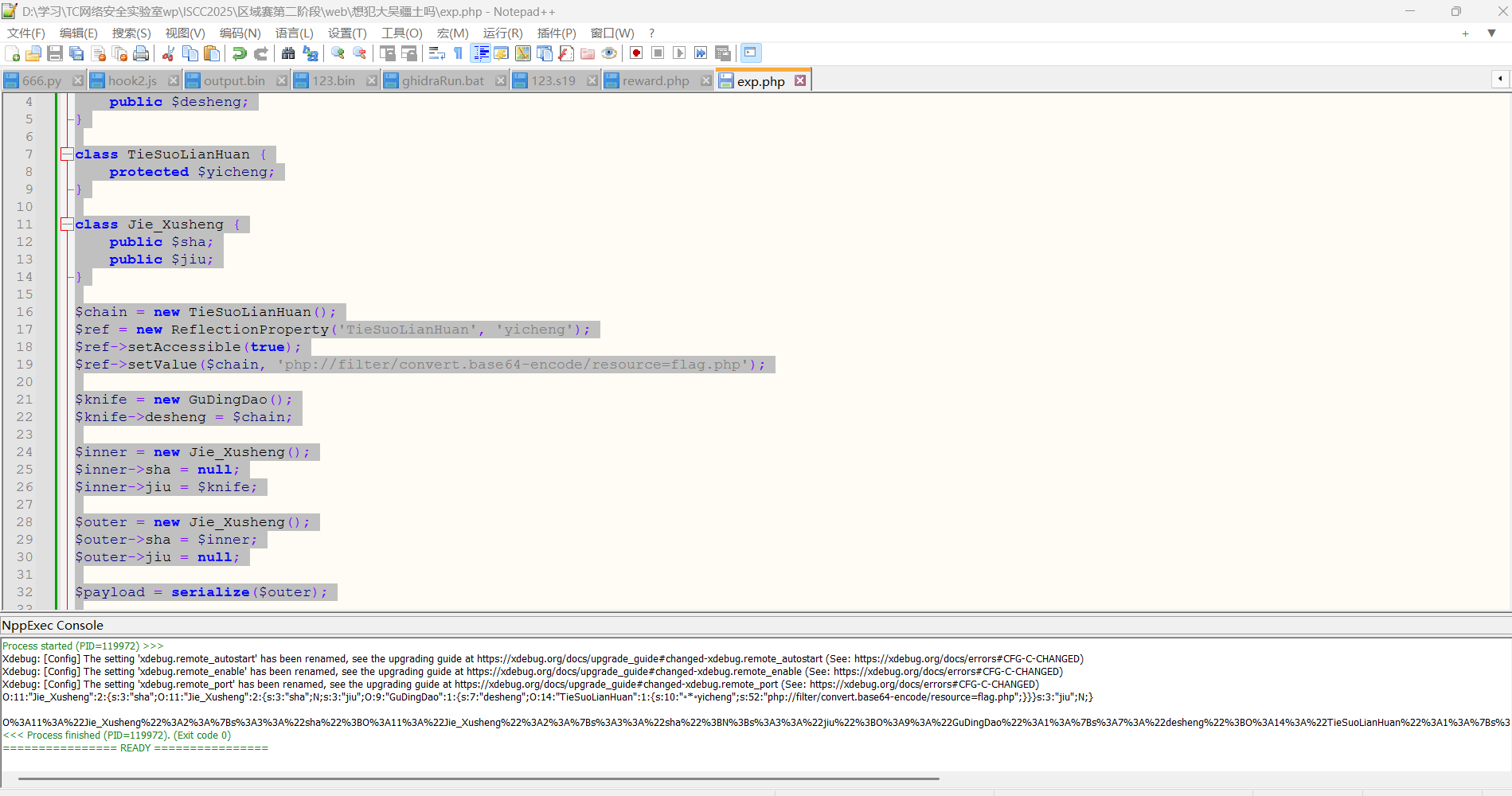Collapse the Jie_Xusheng class fold
This screenshot has width=1512, height=796.
click(x=67, y=224)
